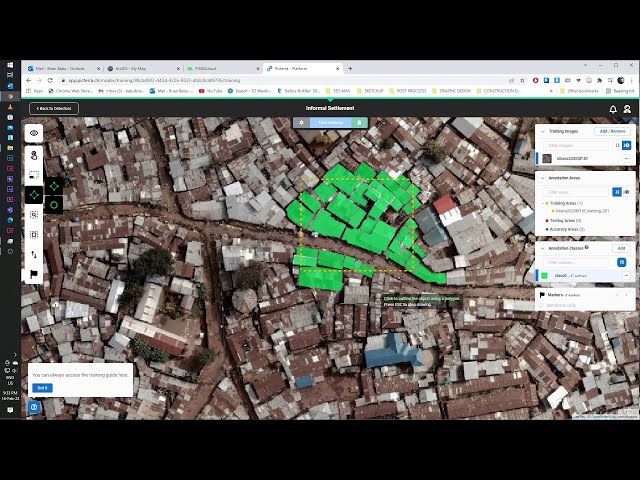Click the Markers flag icon in panel

[542, 295]
